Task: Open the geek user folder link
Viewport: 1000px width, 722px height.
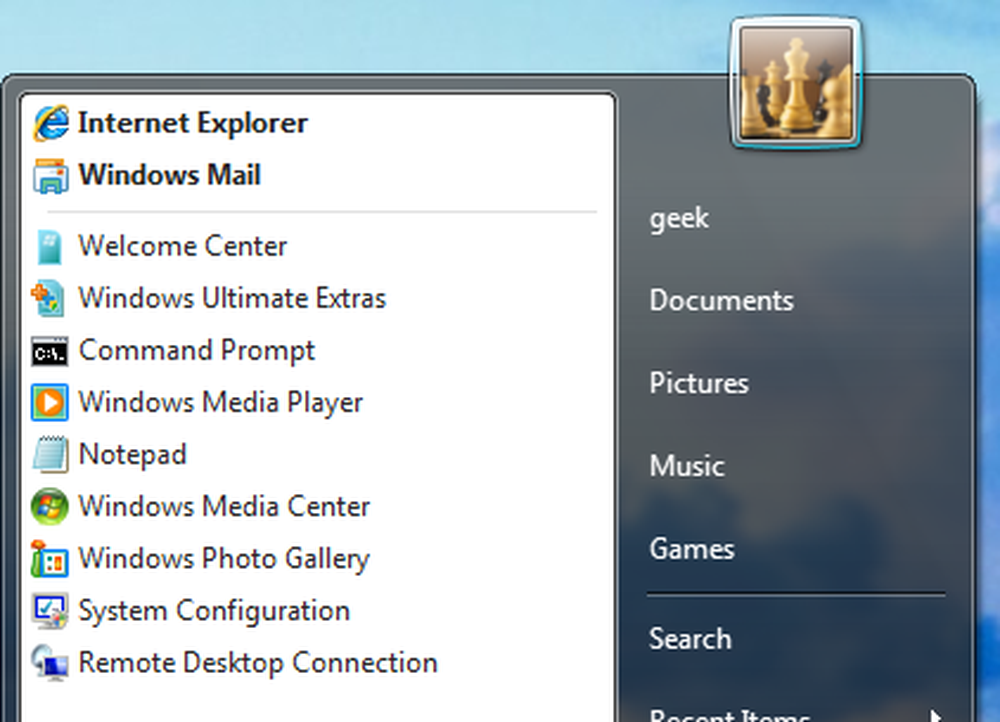Action: click(679, 219)
